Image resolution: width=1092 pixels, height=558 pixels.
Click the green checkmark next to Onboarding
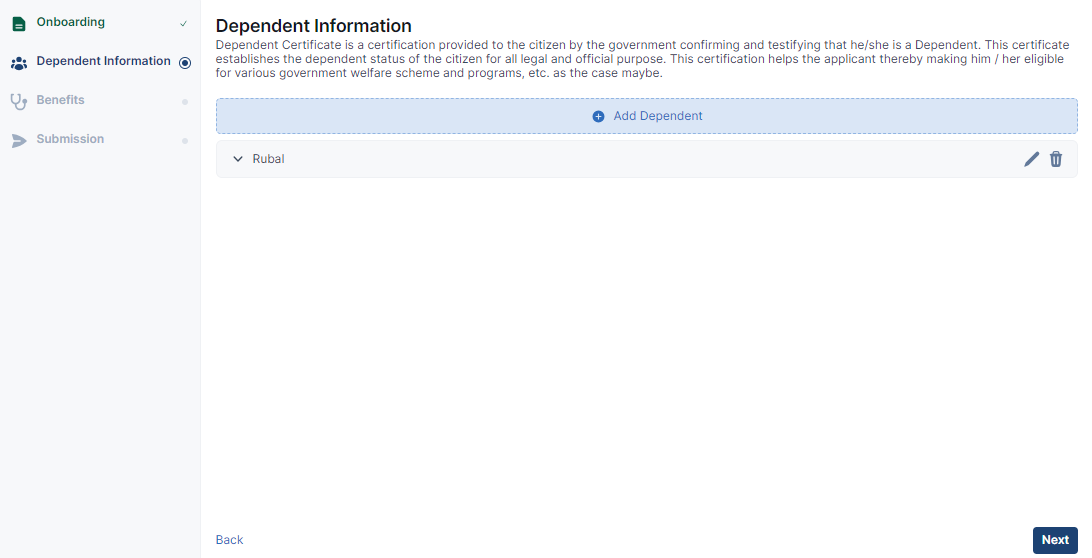184,24
